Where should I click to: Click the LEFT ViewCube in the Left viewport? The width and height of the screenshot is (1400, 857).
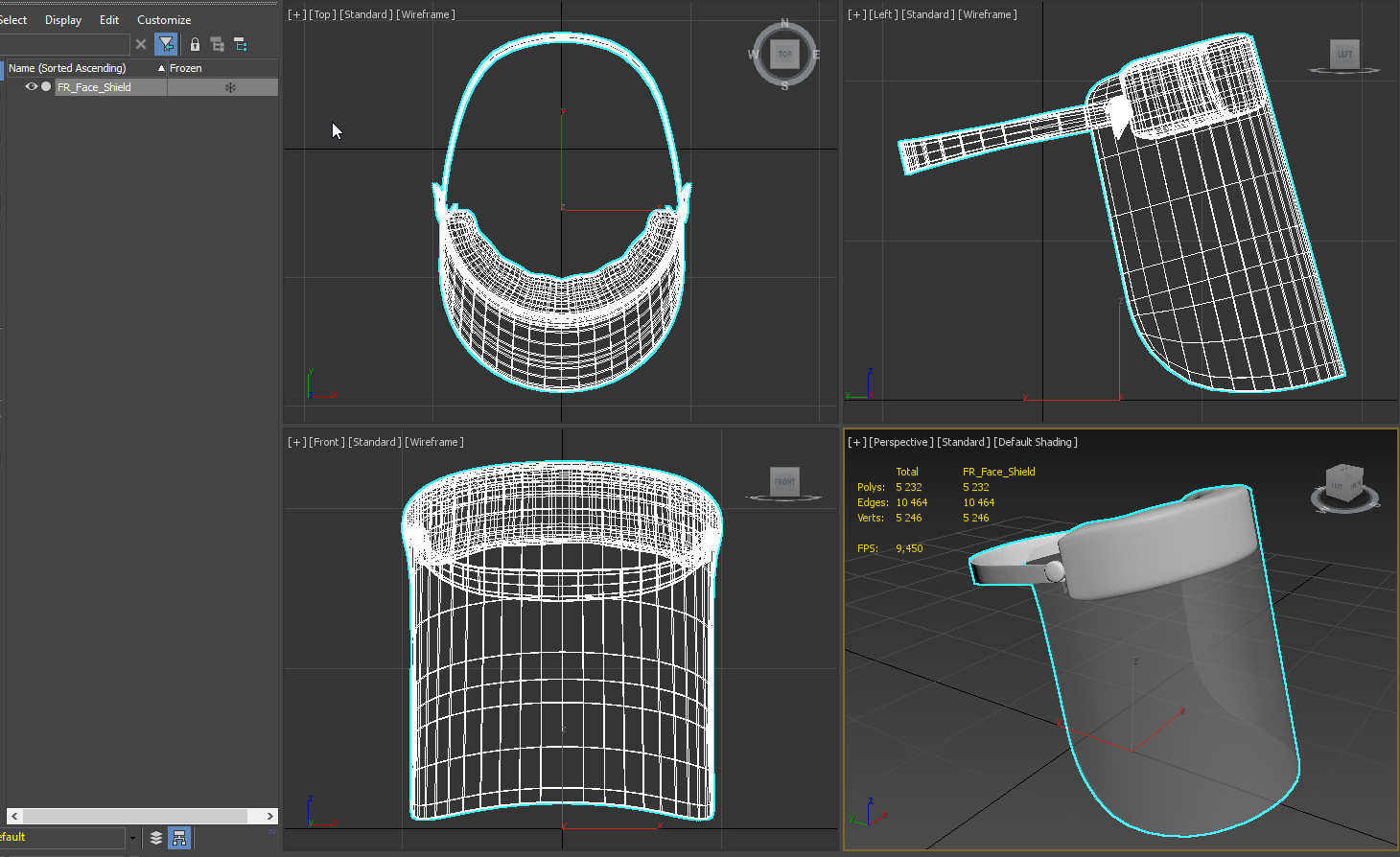coord(1344,55)
